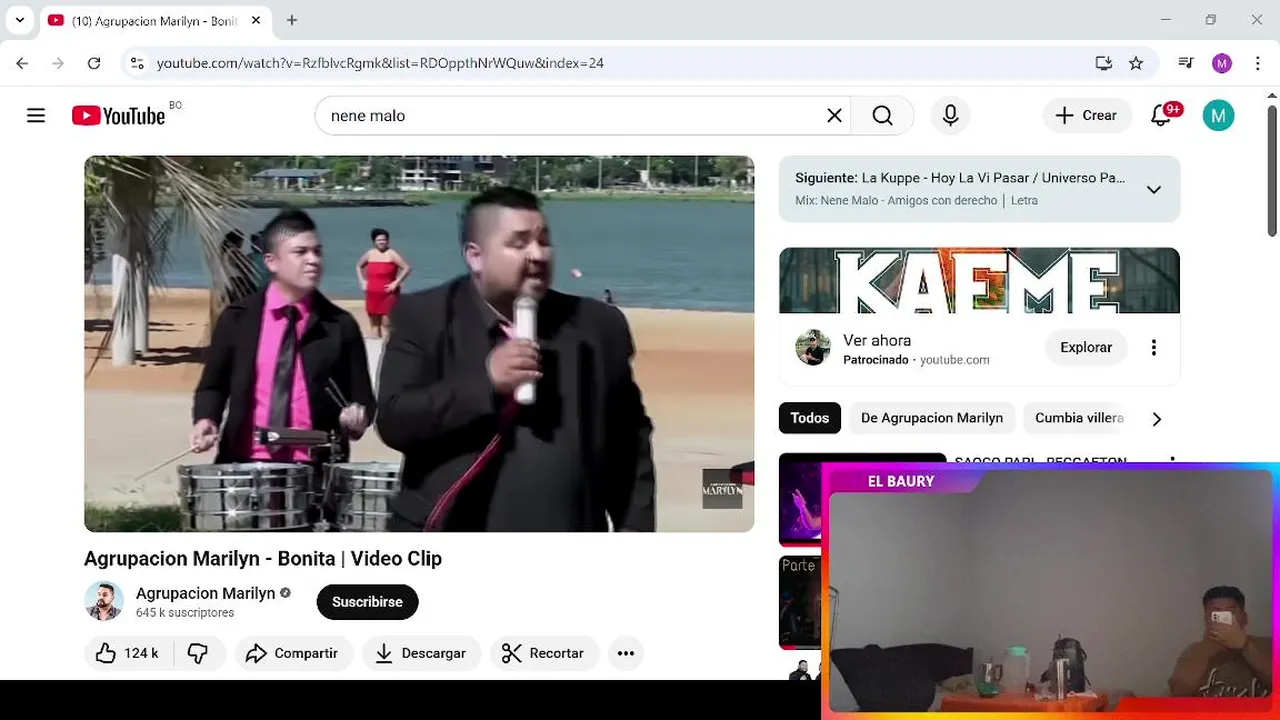
Task: Click the channel watermark on video
Action: point(722,489)
